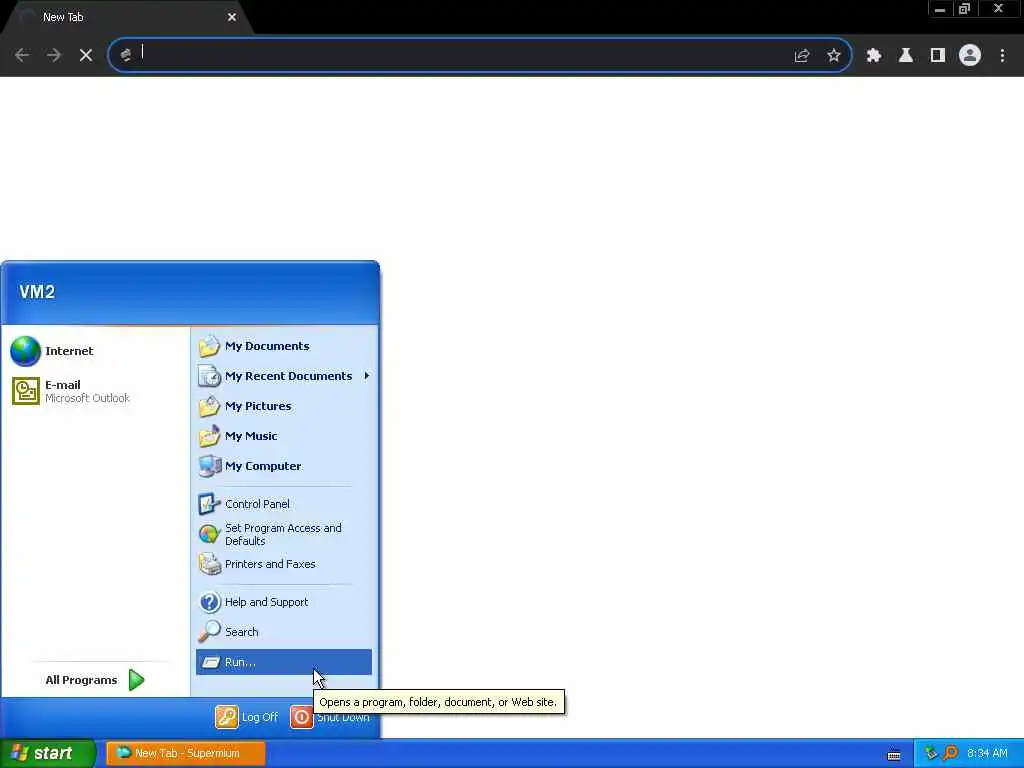Click the browser forward arrow
This screenshot has width=1024, height=768.
point(54,56)
